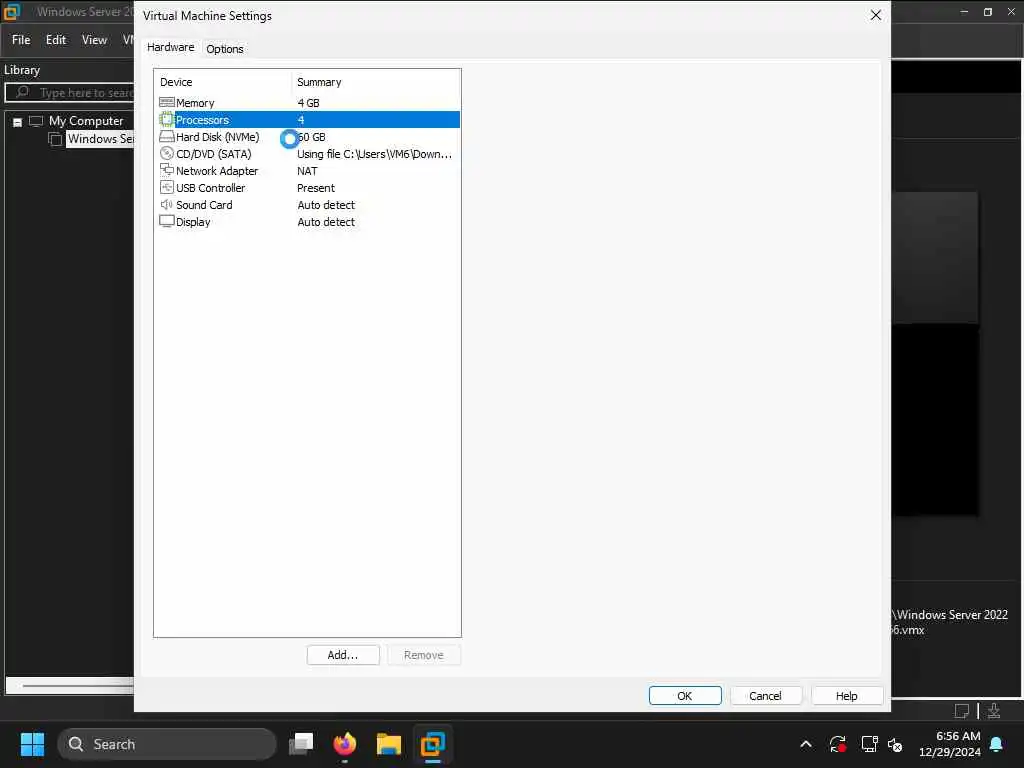Open the File menu in VMware
This screenshot has height=768, width=1024.
point(21,40)
